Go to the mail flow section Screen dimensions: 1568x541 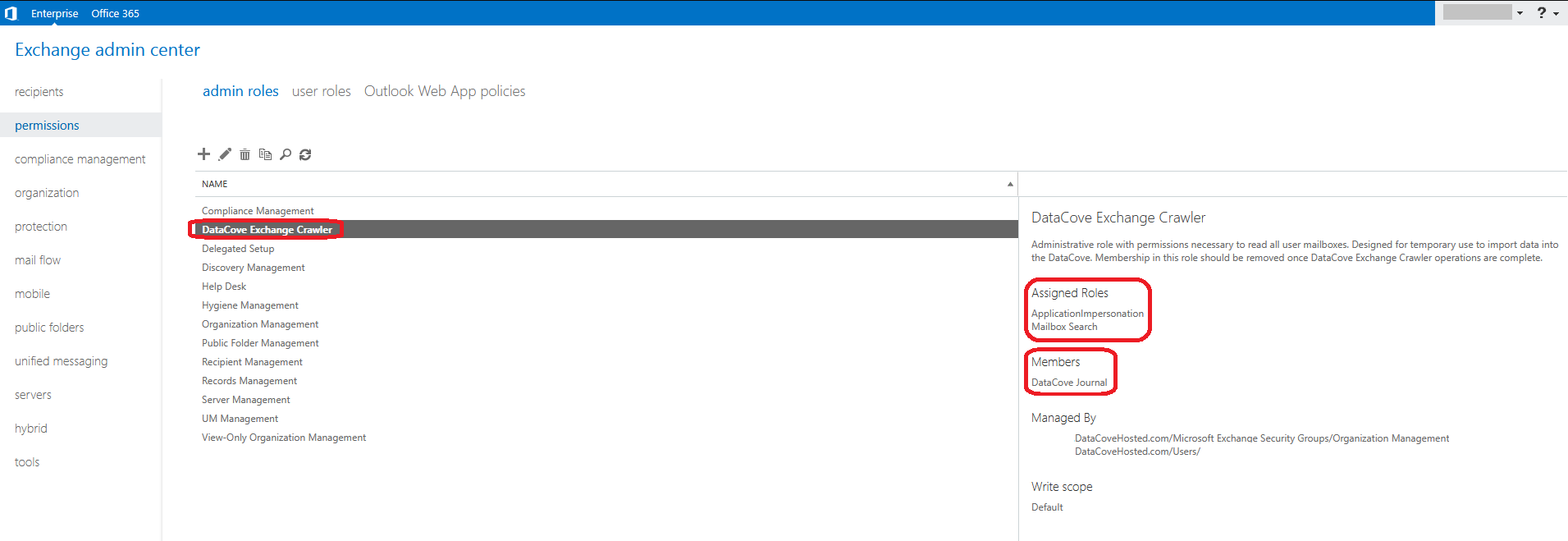click(x=38, y=260)
